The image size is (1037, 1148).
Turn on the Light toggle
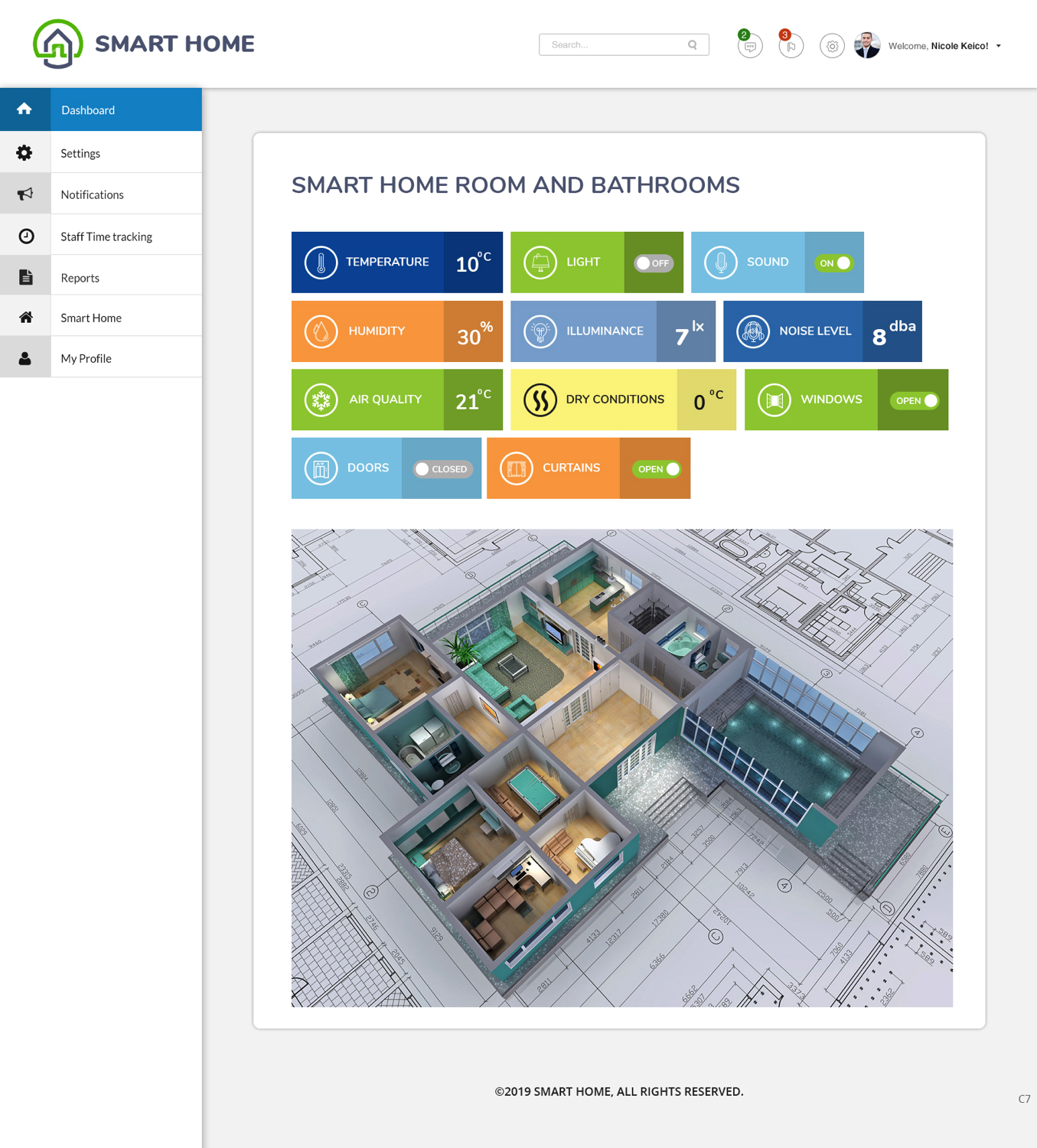654,263
